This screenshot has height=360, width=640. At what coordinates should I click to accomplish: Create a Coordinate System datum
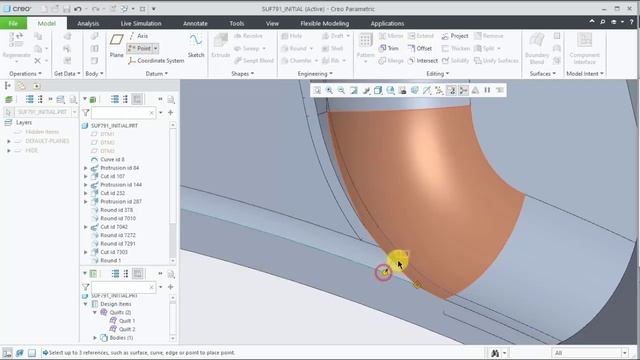coord(156,60)
